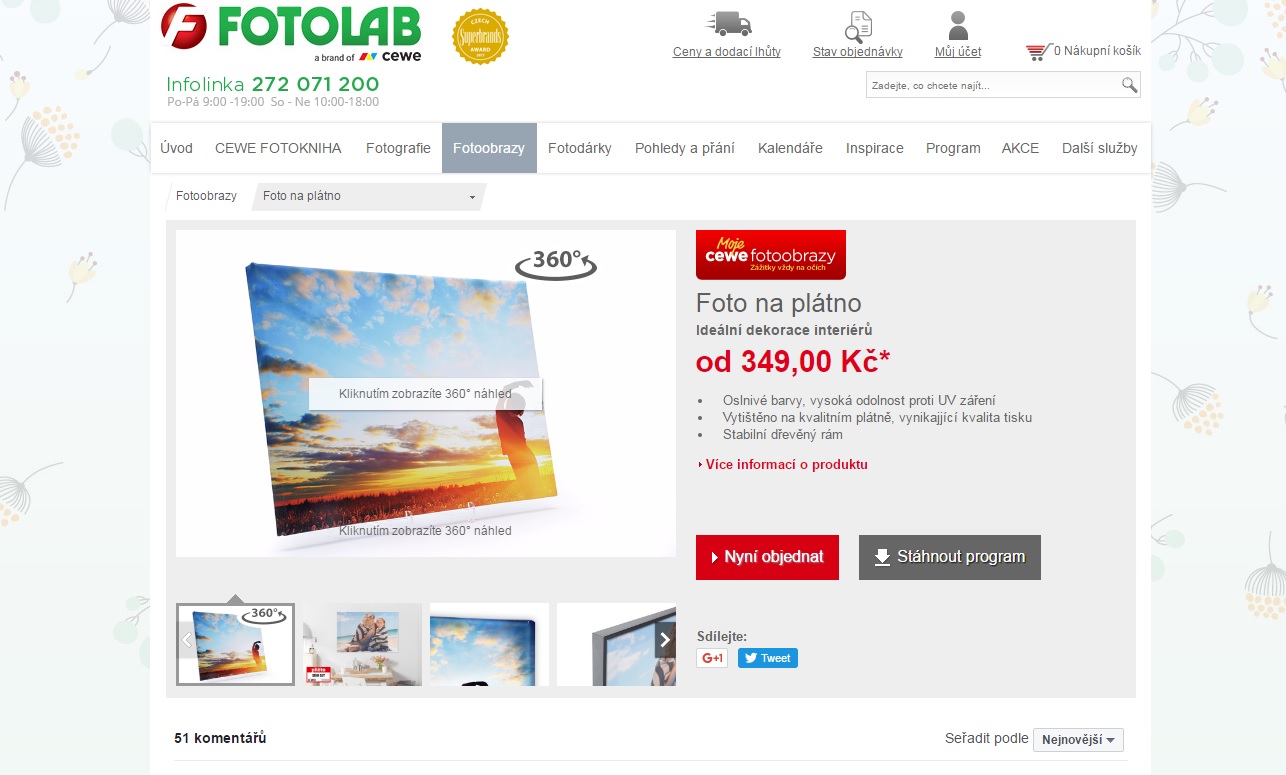Share with the Tweet button
Screen dimensions: 1286x775
pyautogui.click(x=768, y=658)
